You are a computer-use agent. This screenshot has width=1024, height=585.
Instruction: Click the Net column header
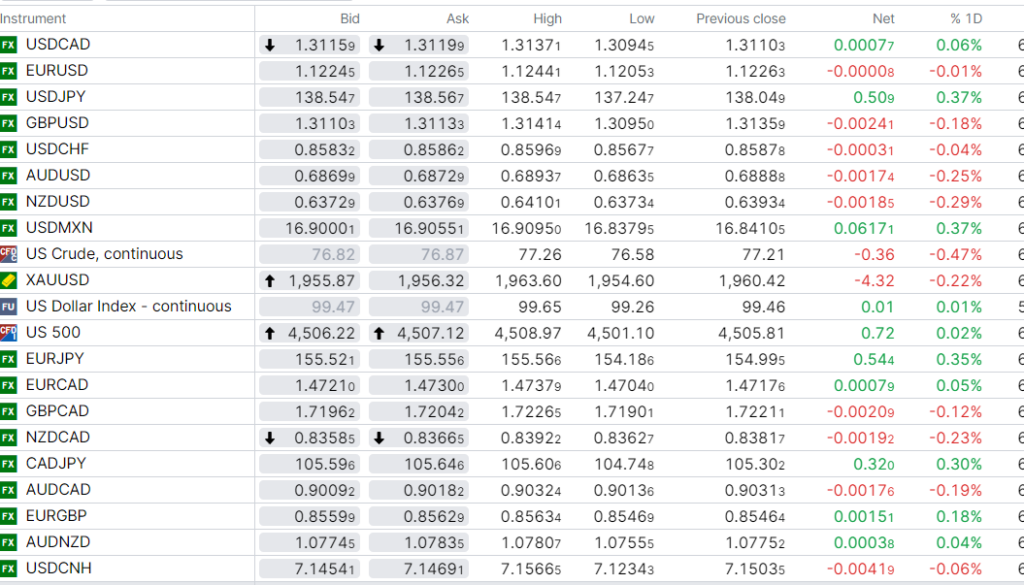point(883,19)
